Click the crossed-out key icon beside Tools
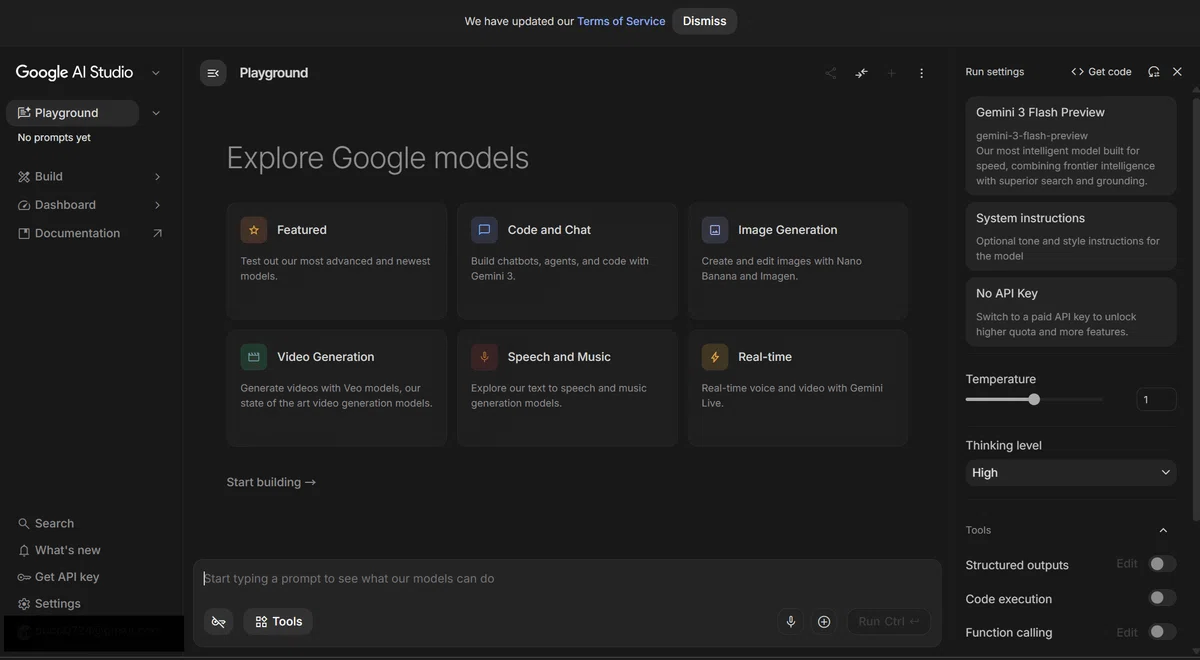This screenshot has width=1200, height=660. [219, 621]
